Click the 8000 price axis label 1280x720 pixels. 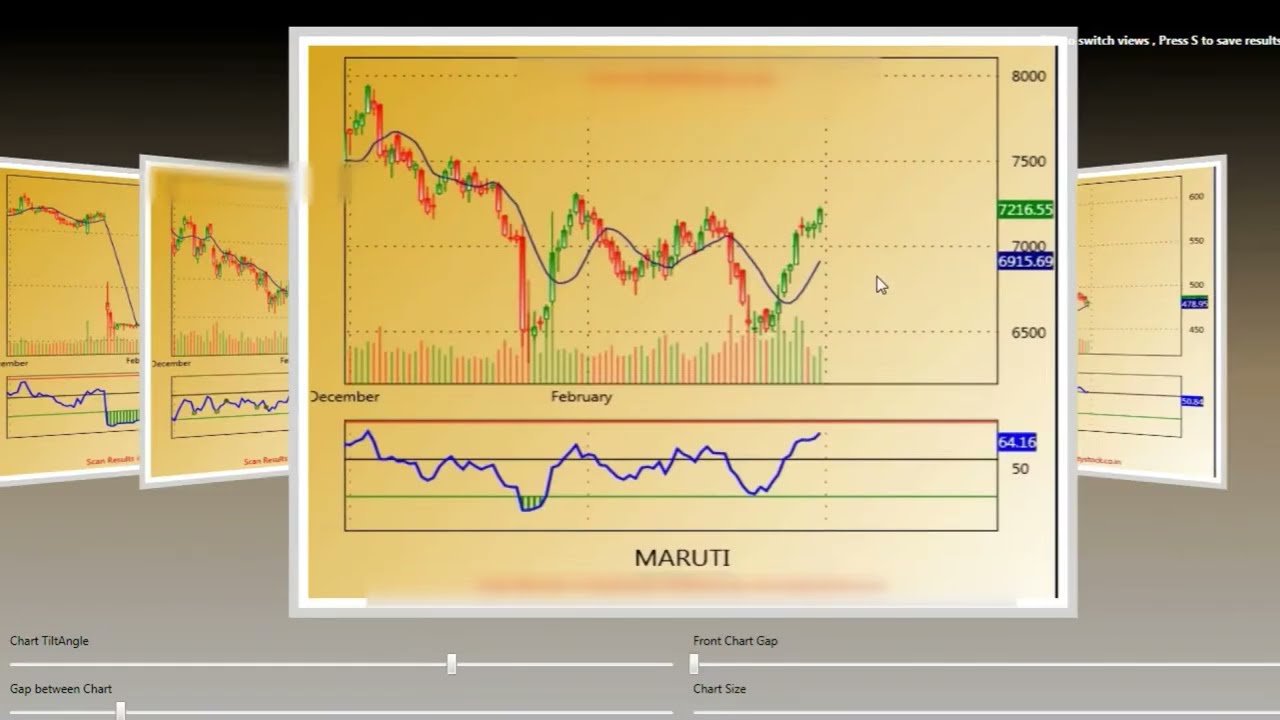coord(1028,76)
